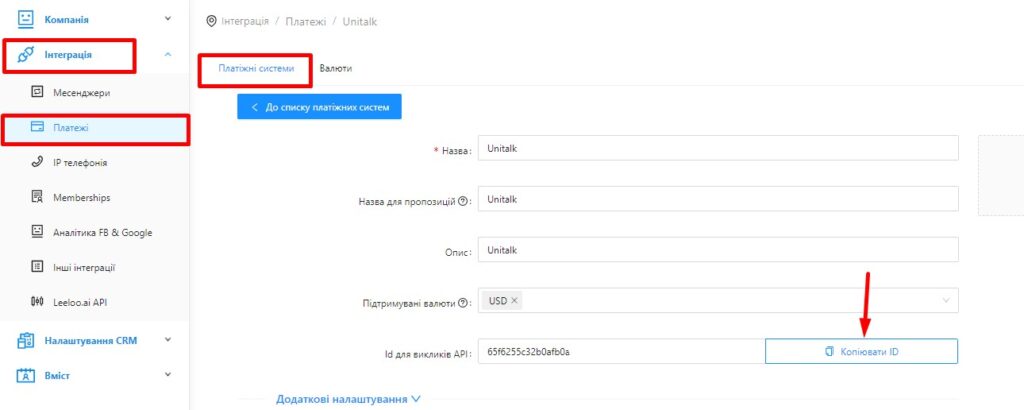Click the Leeloo.ai API icon
Screen dimensions: 1024x410
pos(37,302)
